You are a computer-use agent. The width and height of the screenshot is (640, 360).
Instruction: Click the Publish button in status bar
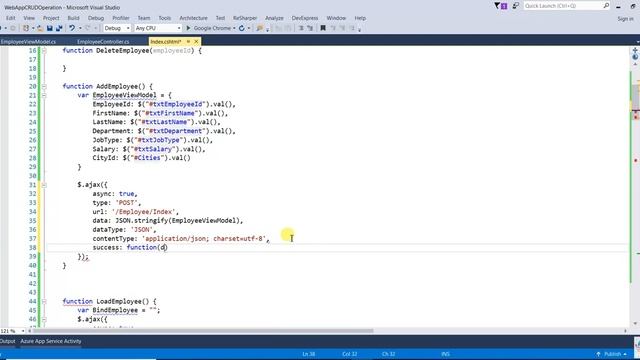pos(611,354)
